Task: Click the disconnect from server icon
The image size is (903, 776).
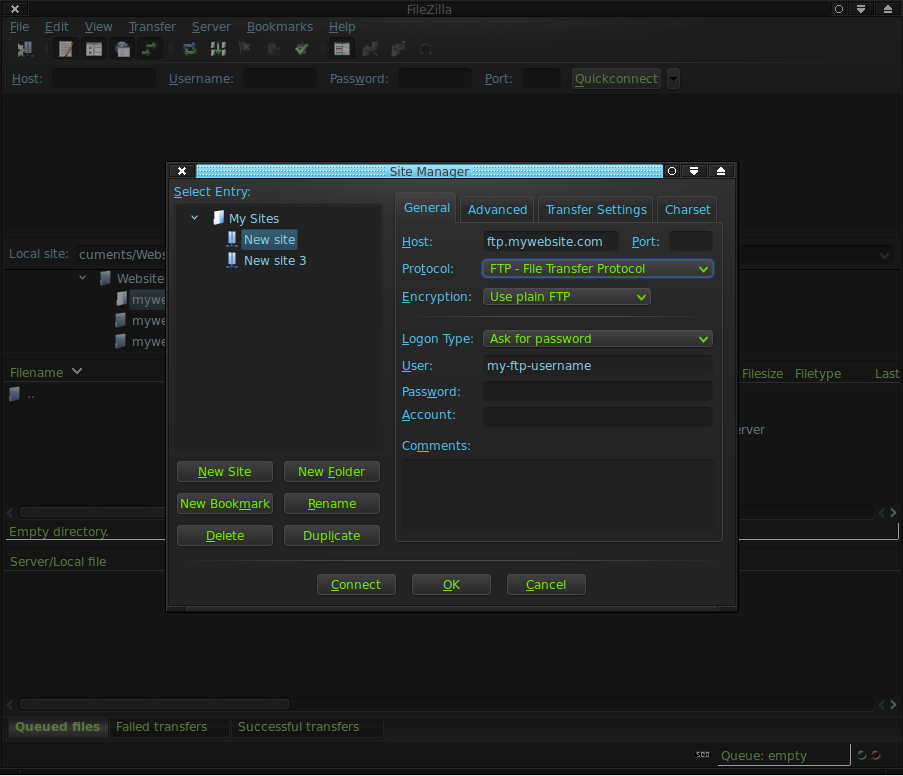Action: coord(274,49)
